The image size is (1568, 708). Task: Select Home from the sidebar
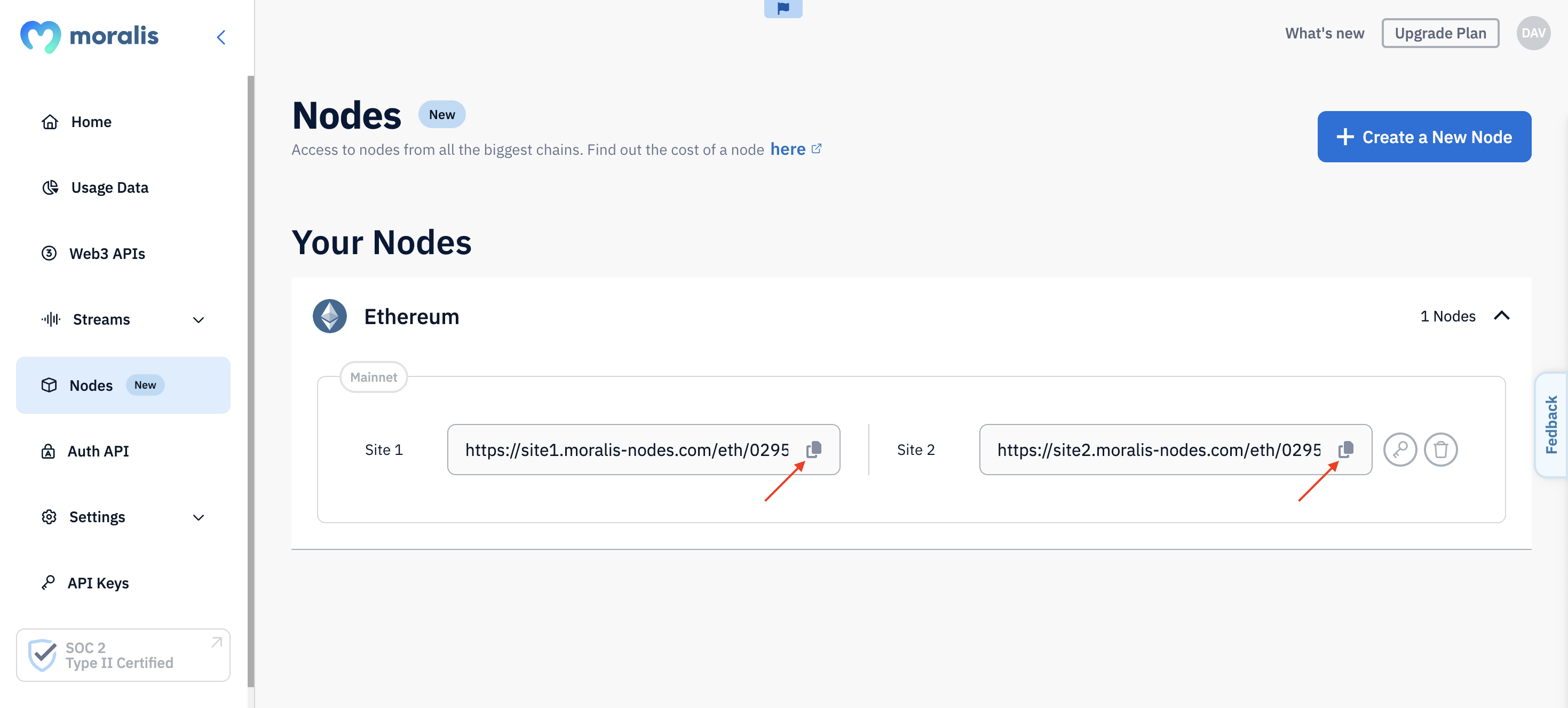(91, 122)
